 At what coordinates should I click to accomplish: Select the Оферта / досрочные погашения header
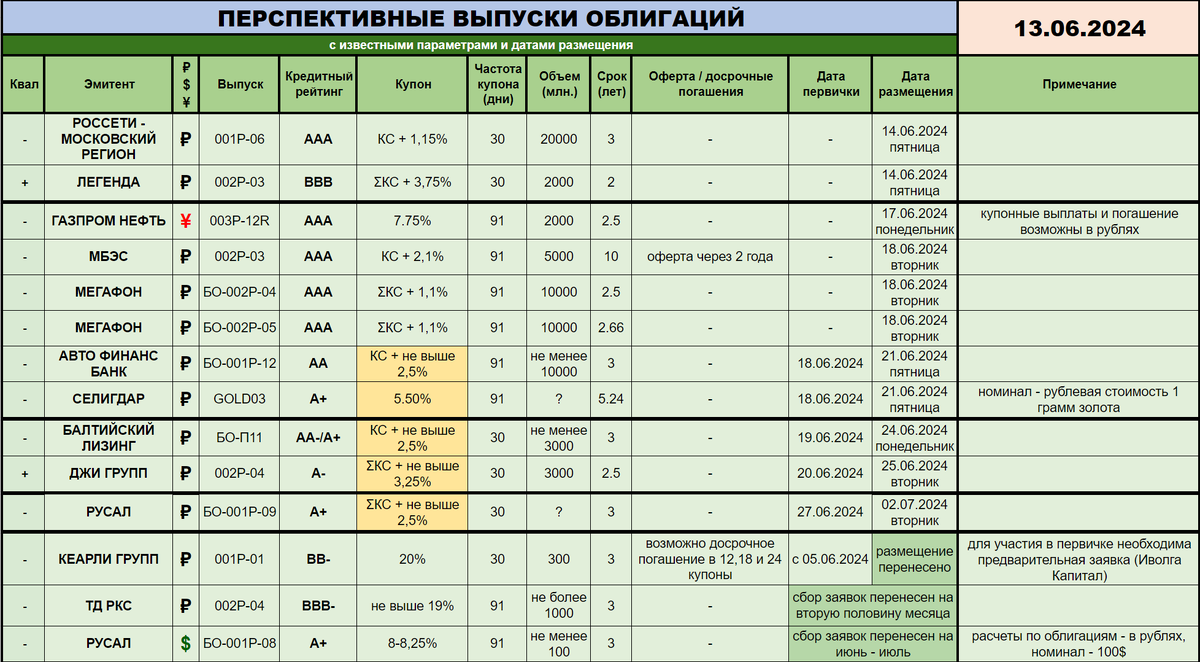click(710, 84)
